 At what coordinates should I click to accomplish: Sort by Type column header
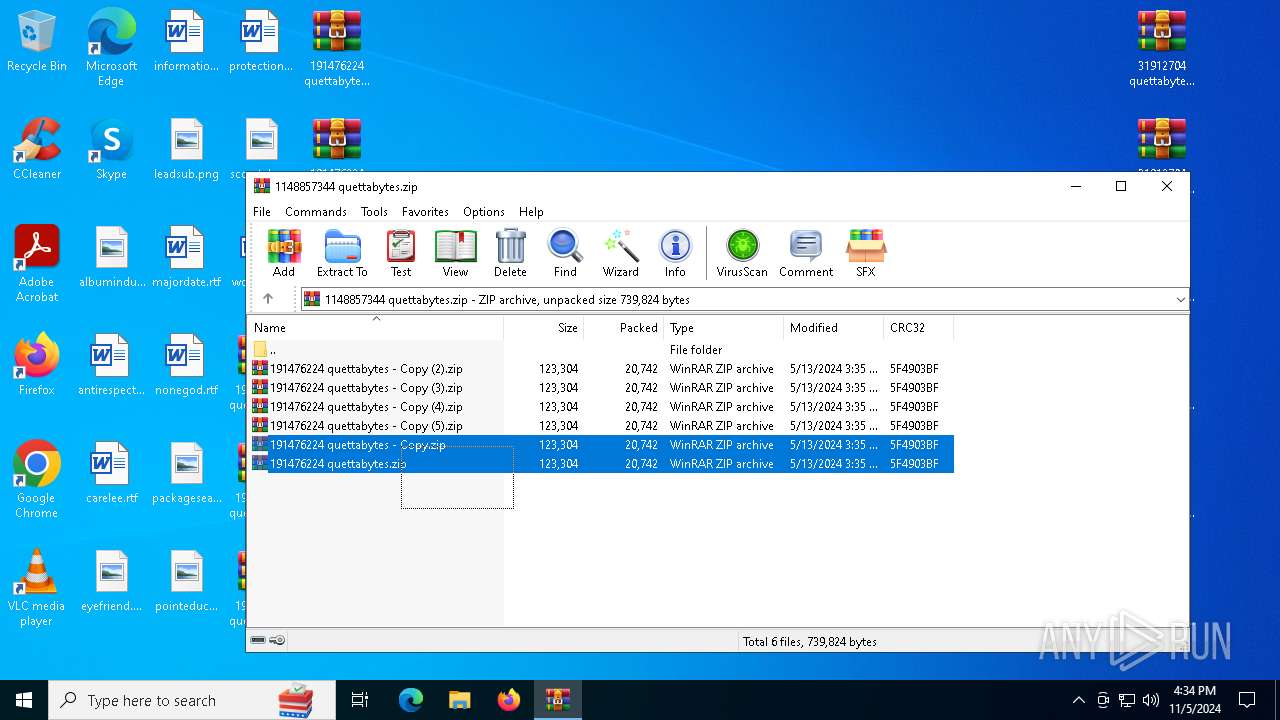[723, 327]
